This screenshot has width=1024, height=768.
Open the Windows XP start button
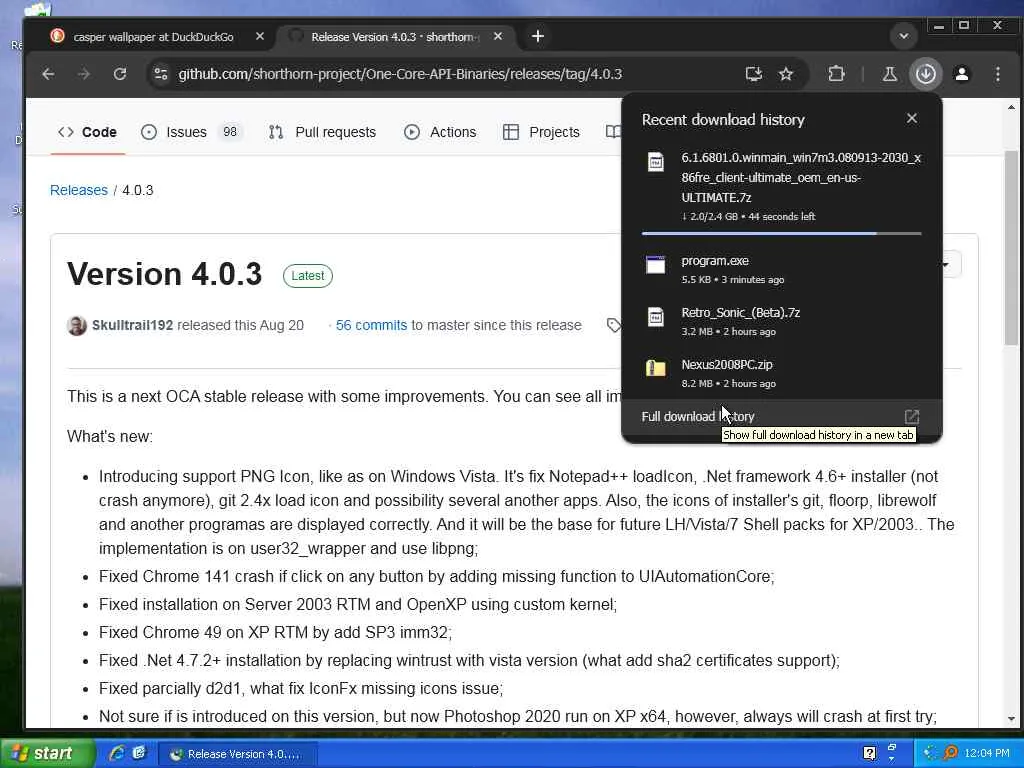46,753
